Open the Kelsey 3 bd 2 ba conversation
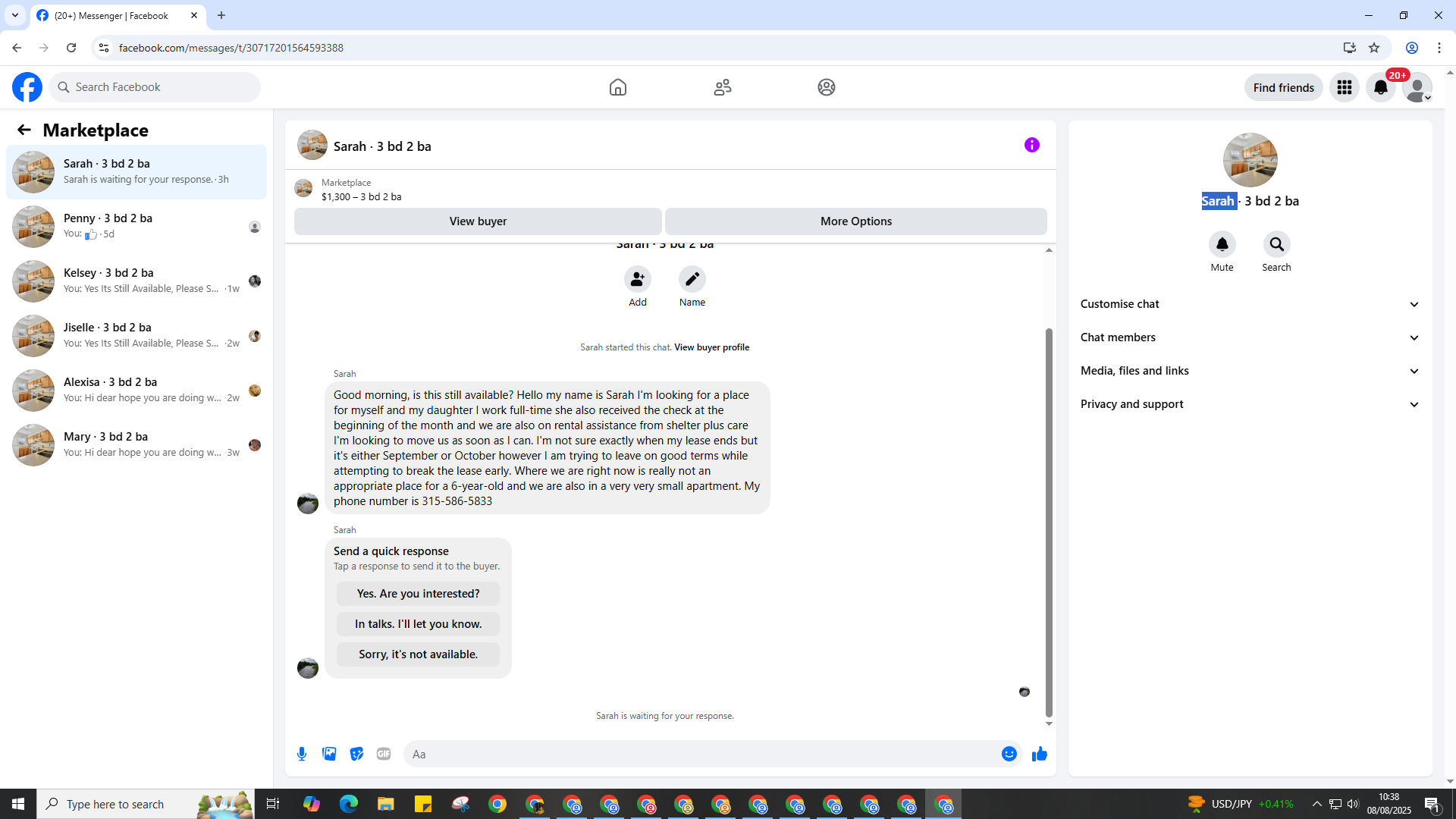The width and height of the screenshot is (1456, 819). coord(136,281)
